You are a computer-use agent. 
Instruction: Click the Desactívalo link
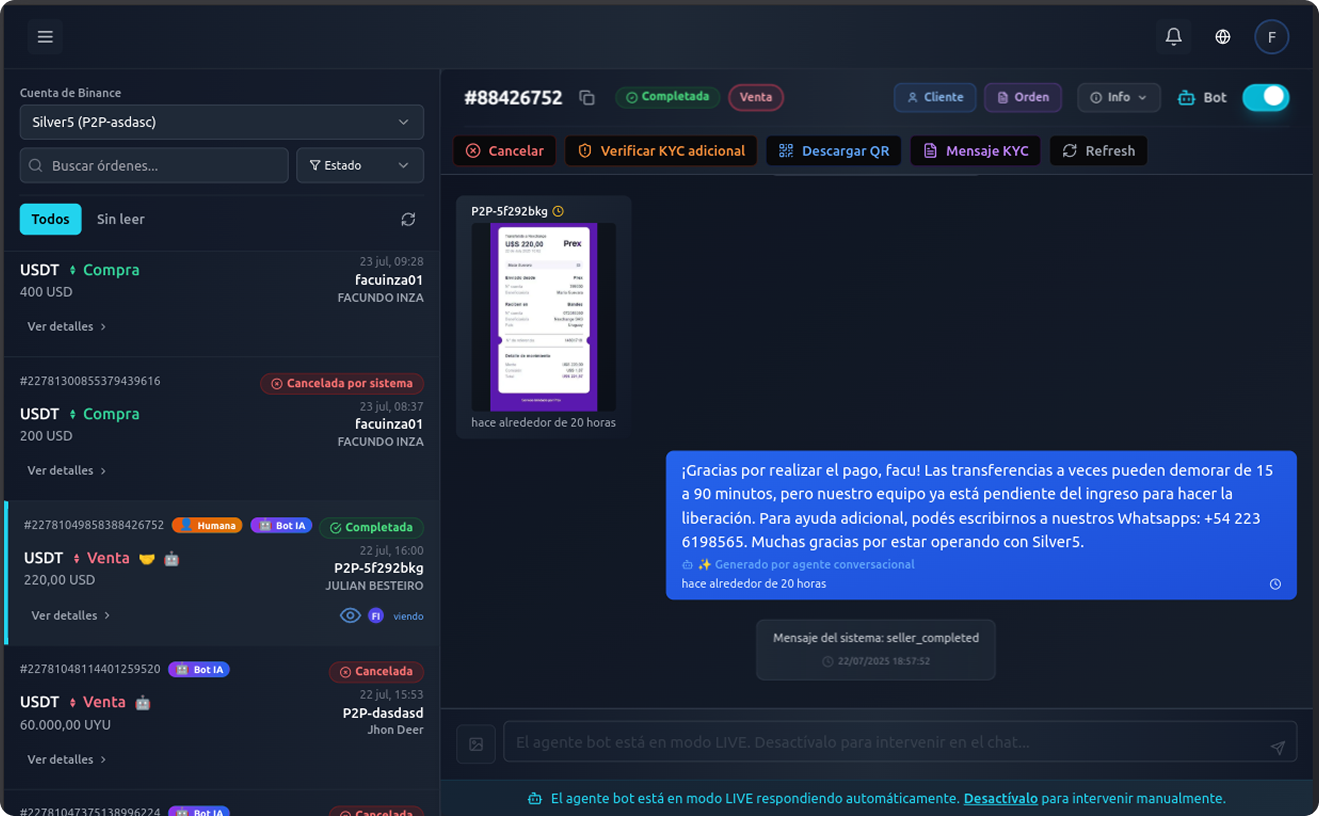(1000, 798)
